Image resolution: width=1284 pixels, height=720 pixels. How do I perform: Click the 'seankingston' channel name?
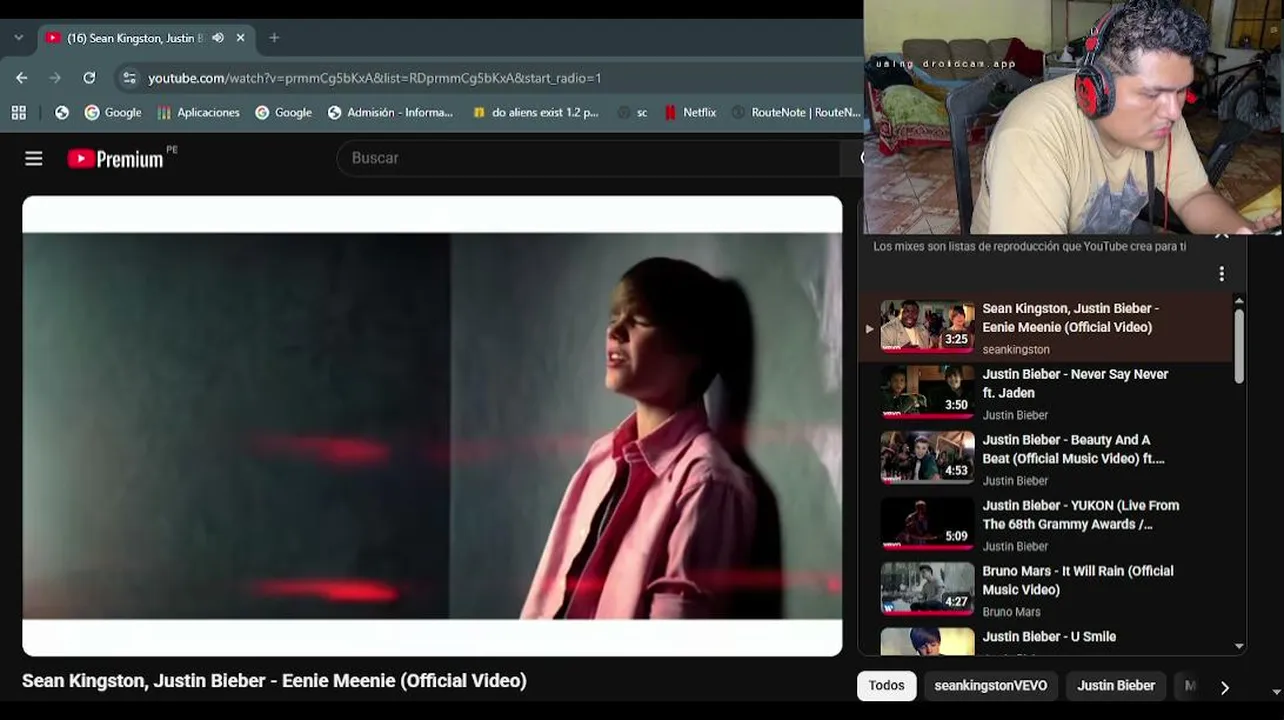(1016, 350)
